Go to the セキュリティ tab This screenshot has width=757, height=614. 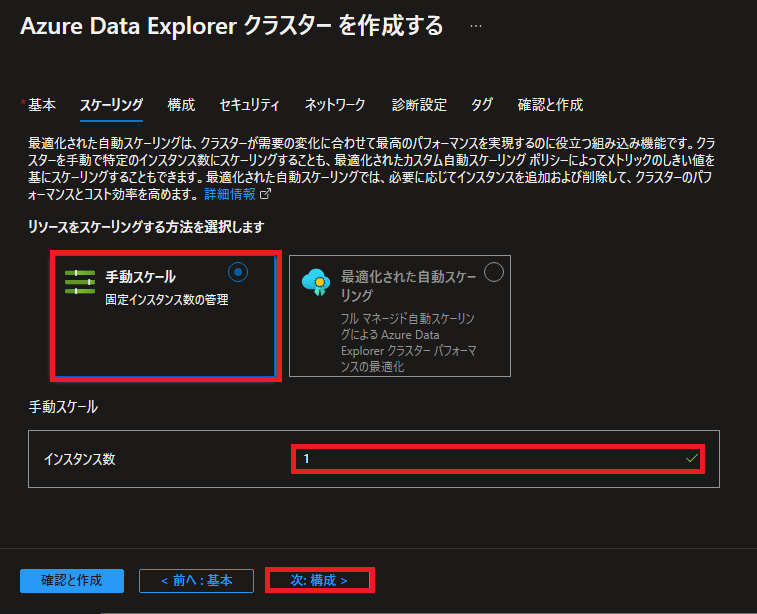(x=249, y=105)
